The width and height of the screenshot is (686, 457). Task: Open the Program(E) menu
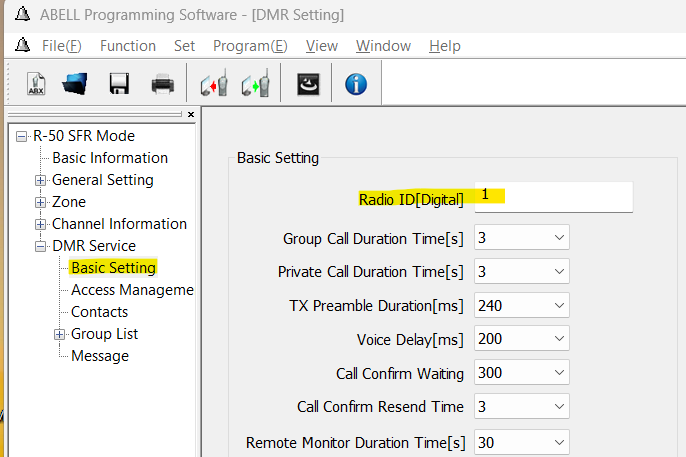coord(250,46)
